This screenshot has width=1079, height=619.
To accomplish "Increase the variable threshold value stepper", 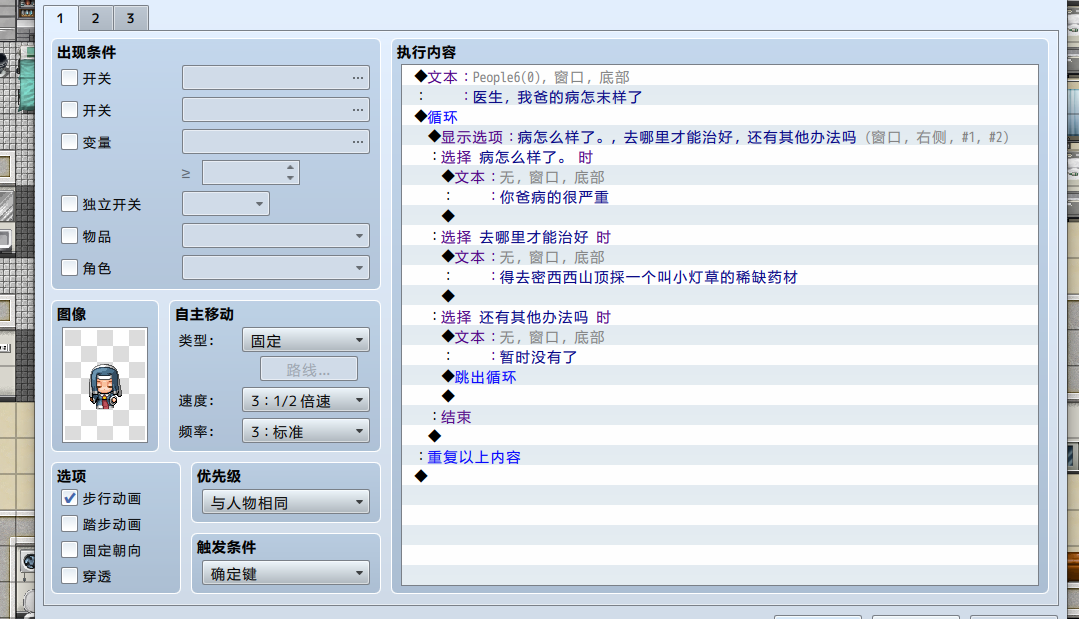I will [x=290, y=167].
